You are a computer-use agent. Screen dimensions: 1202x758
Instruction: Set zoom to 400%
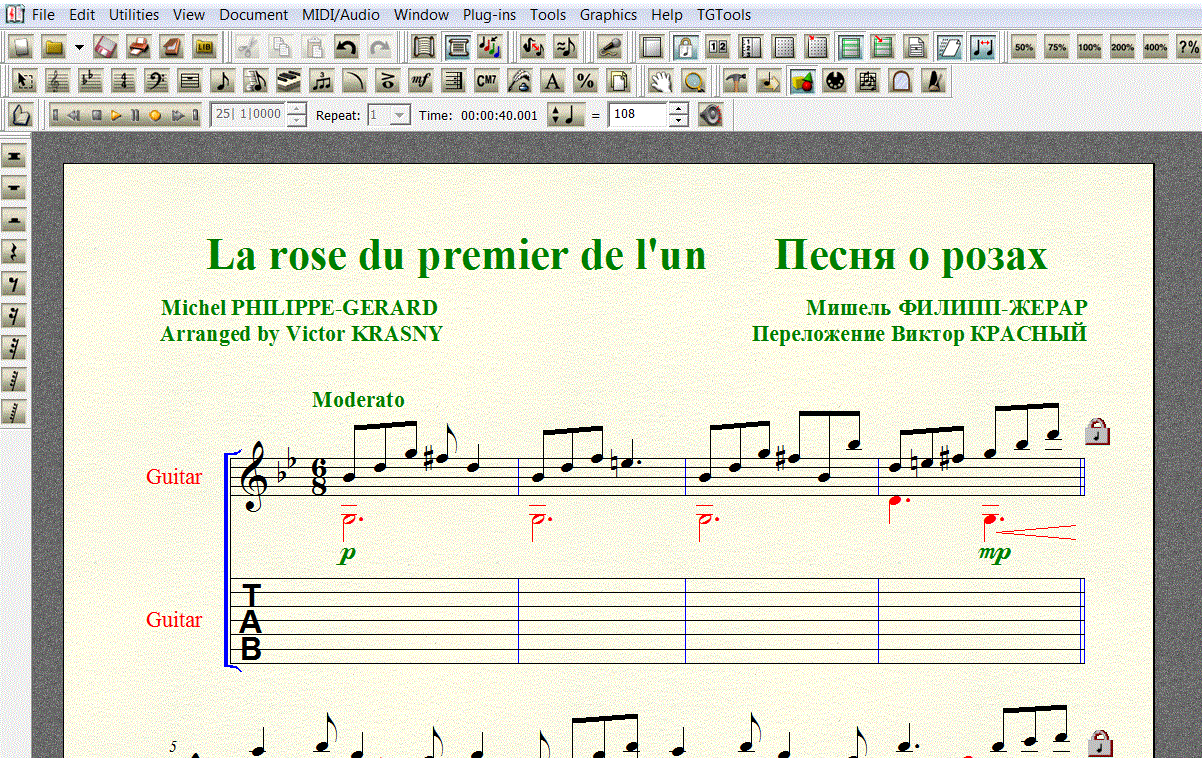coord(1156,47)
